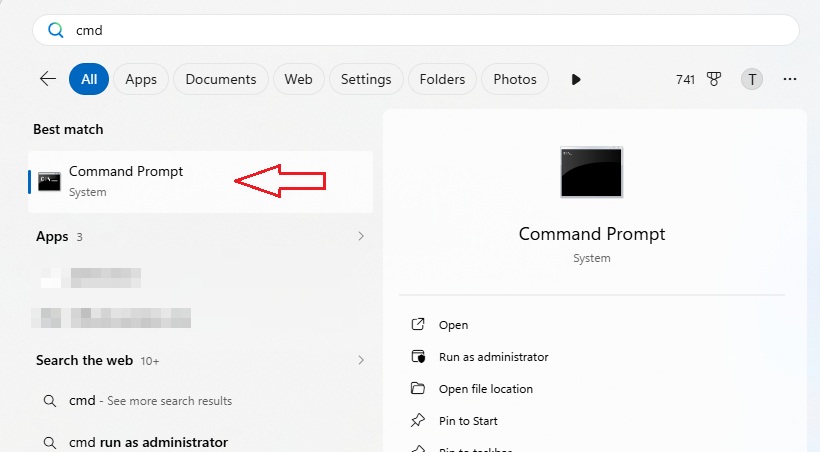The image size is (820, 452).
Task: Expand the Apps results section chevron
Action: pos(361,236)
